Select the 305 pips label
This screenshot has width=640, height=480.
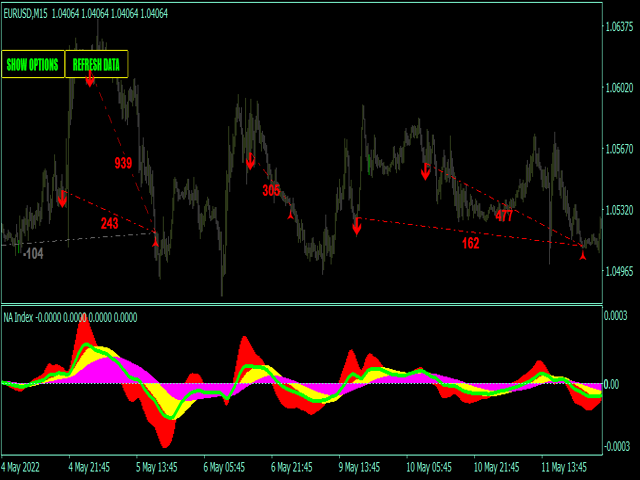[x=271, y=190]
